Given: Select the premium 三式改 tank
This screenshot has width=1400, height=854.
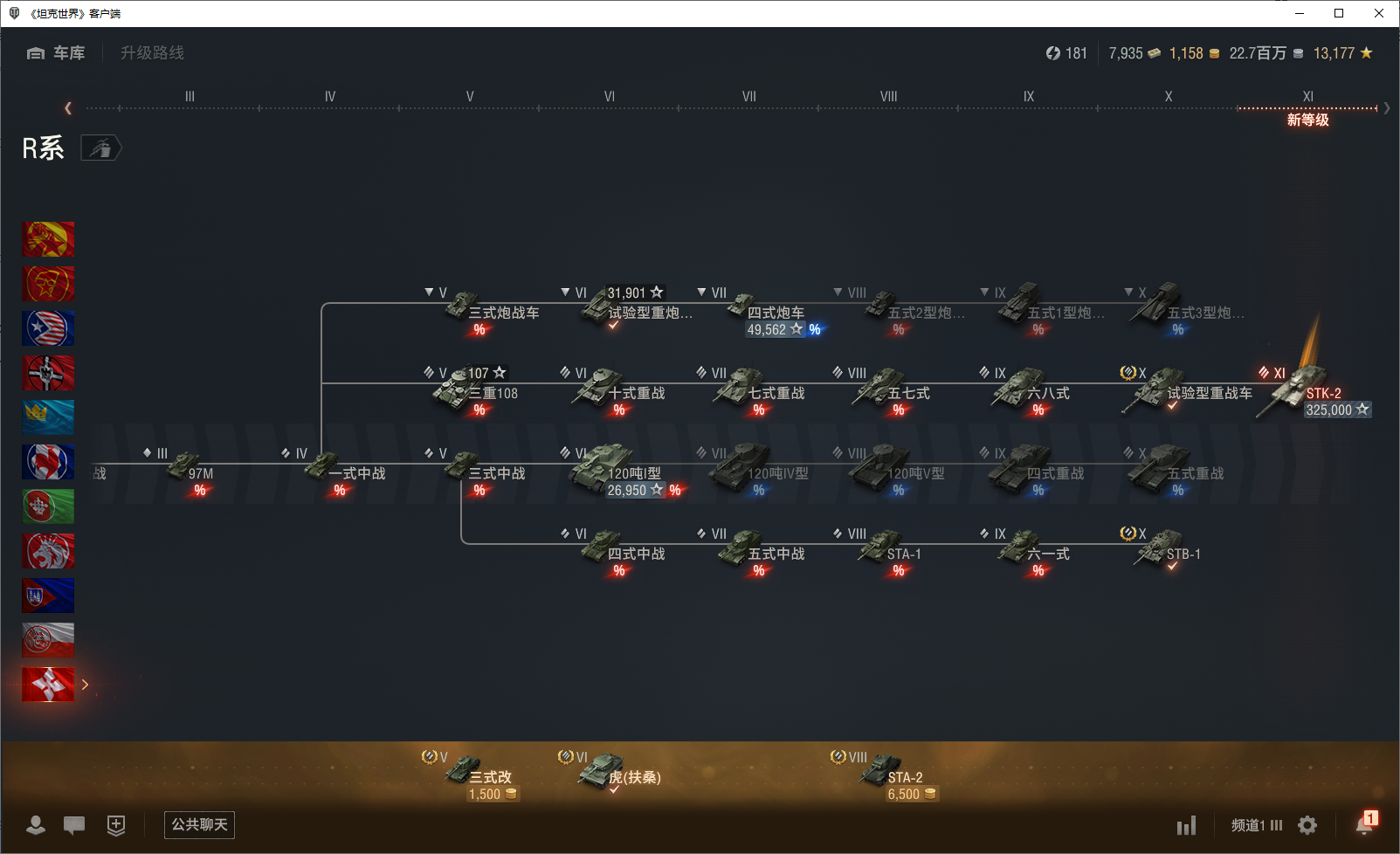Looking at the screenshot, I should click(471, 775).
